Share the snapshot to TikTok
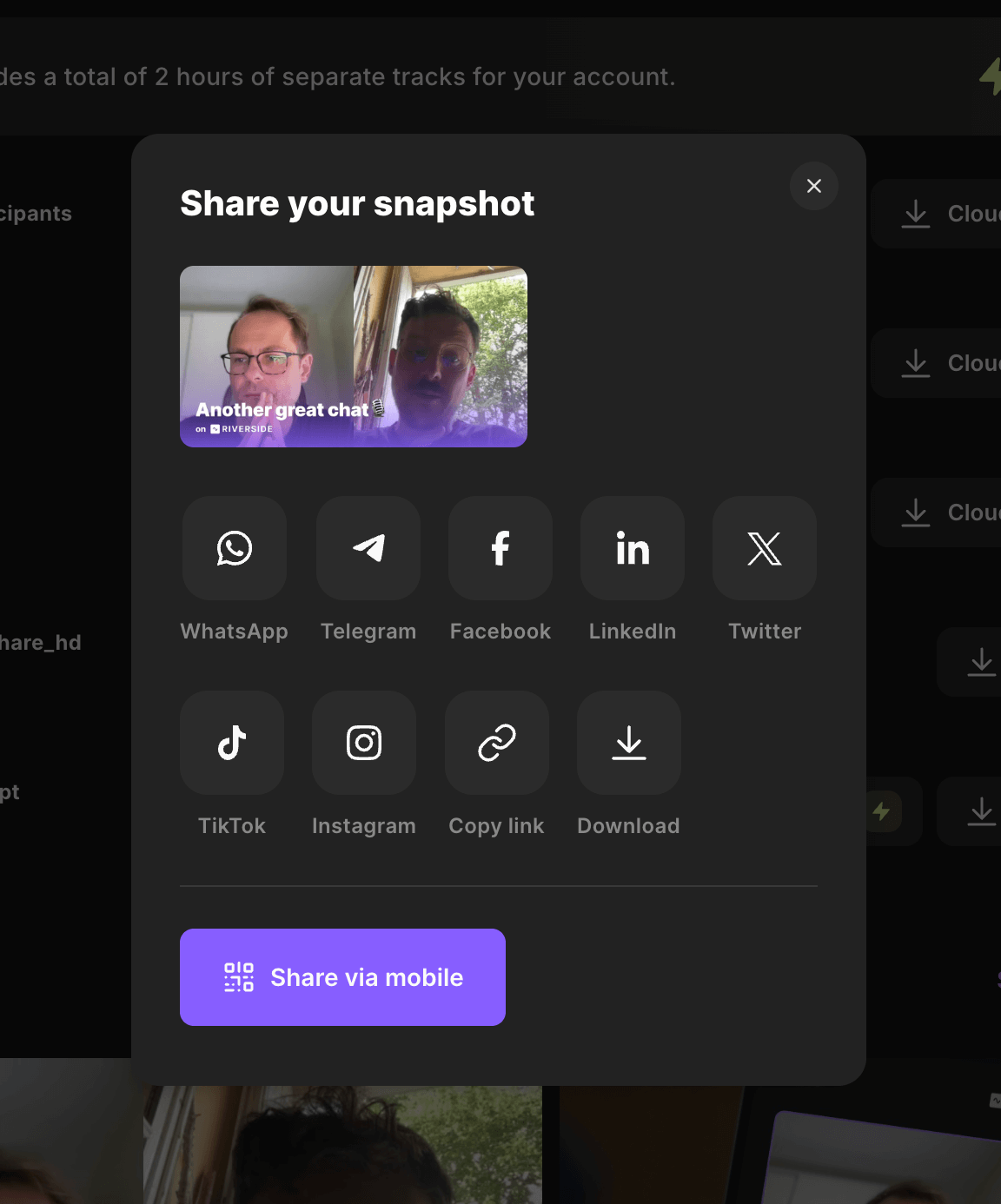The image size is (1001, 1204). [232, 744]
